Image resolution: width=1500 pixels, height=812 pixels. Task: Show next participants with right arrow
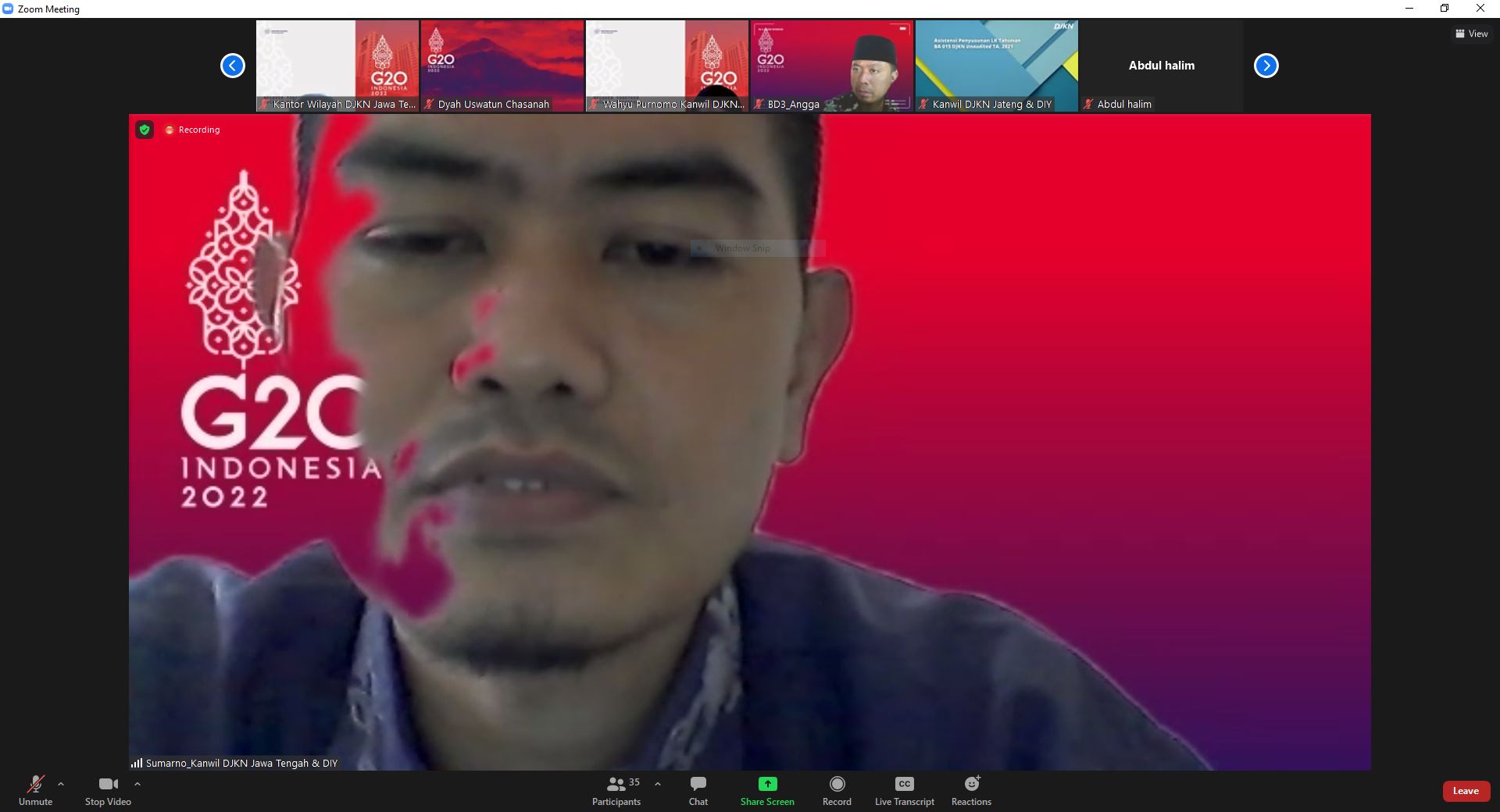(1266, 66)
